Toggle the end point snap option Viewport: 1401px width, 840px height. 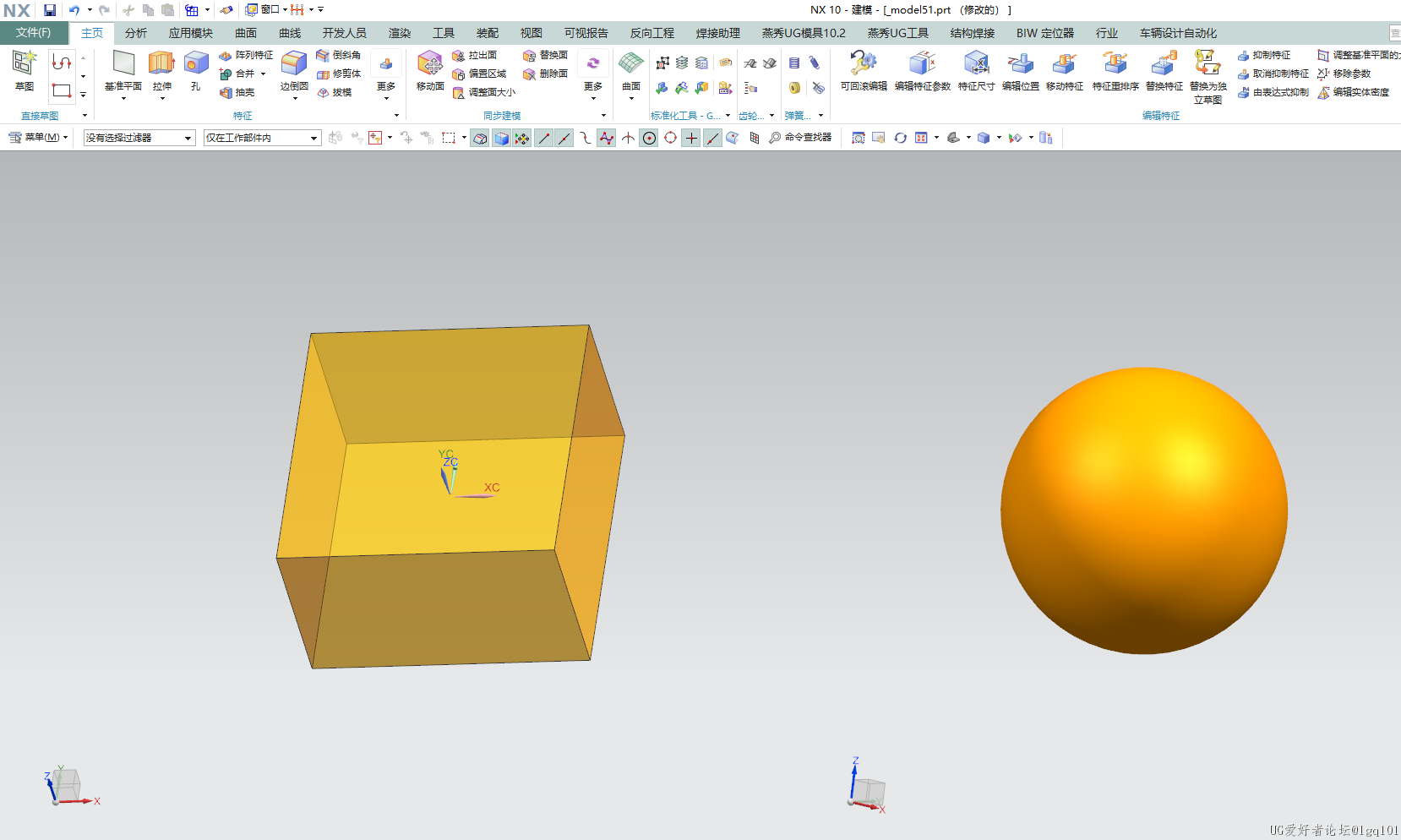point(543,138)
